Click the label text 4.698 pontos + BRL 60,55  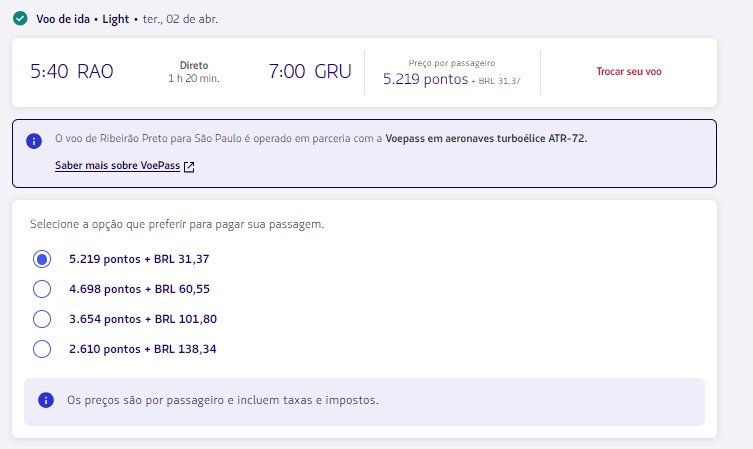click(x=139, y=289)
